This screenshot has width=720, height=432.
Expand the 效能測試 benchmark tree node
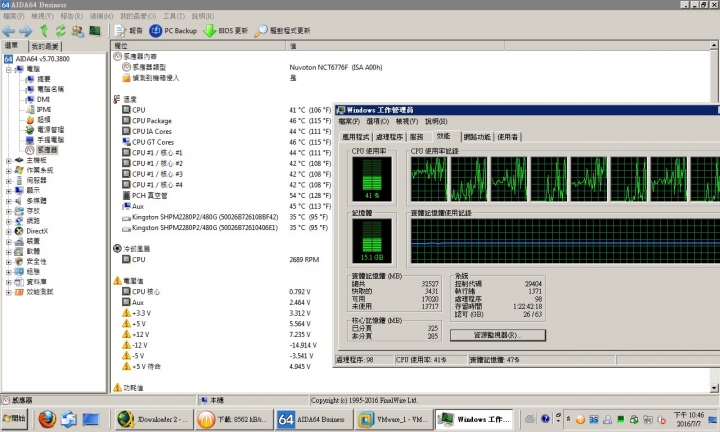(x=9, y=292)
